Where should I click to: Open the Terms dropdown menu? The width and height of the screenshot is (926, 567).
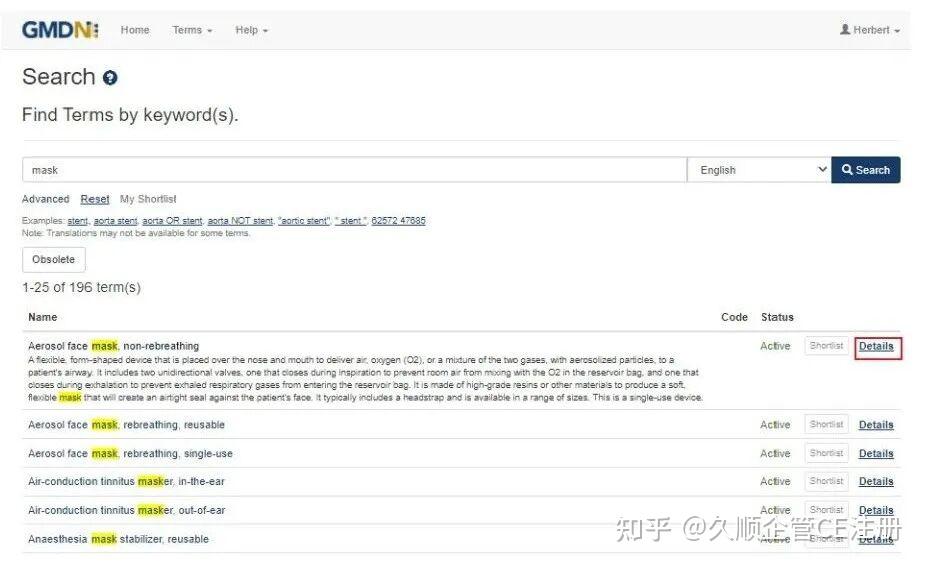point(192,30)
